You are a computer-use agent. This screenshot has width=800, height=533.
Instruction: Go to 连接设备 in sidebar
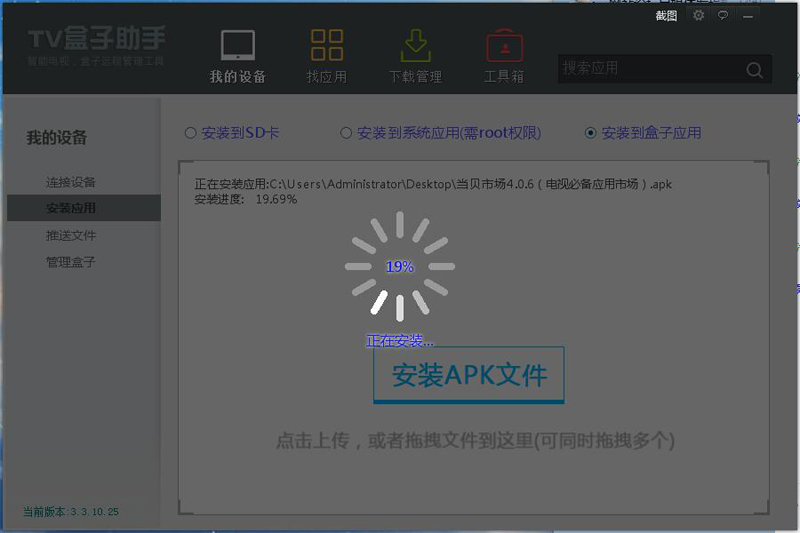tap(71, 182)
